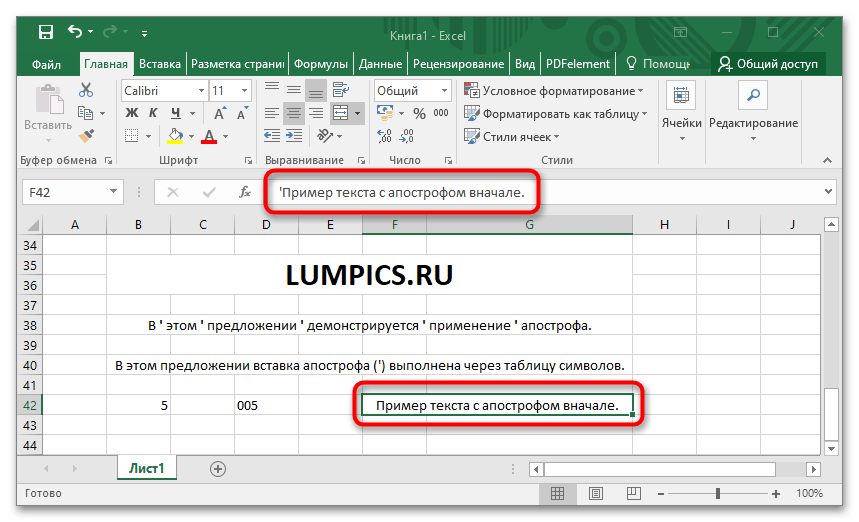
Task: Click the Общий доступ button
Action: (768, 64)
